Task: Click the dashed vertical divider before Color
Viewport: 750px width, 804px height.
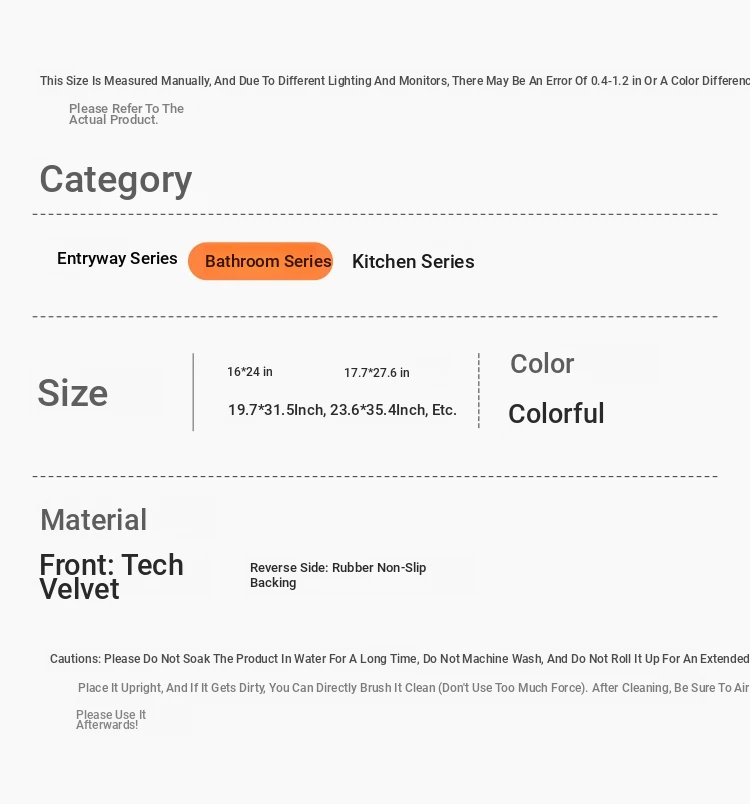Action: [x=479, y=390]
